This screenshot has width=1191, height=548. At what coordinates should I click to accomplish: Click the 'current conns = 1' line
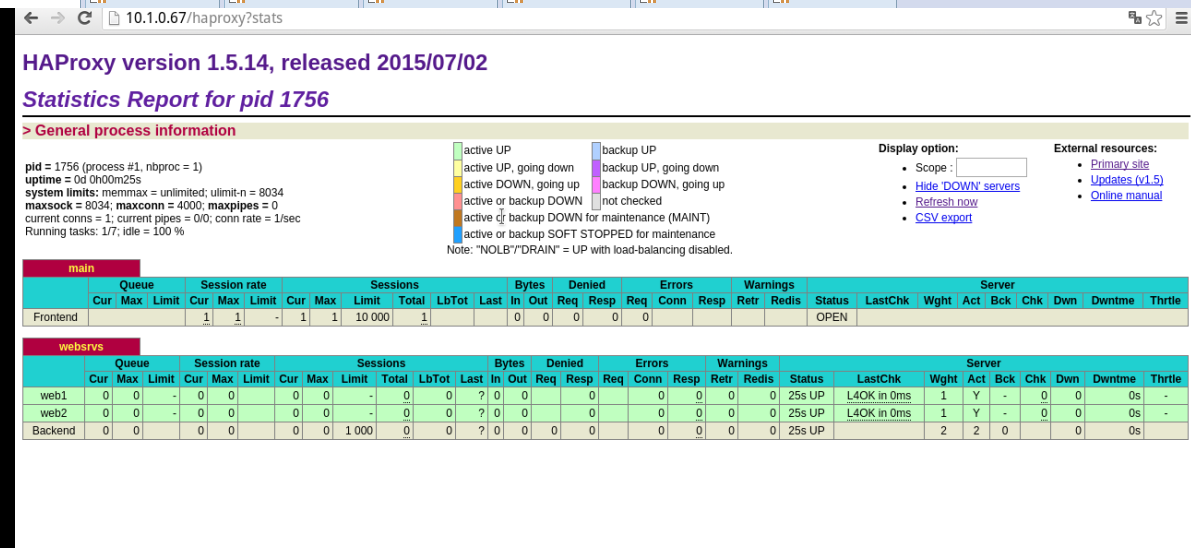coord(163,218)
